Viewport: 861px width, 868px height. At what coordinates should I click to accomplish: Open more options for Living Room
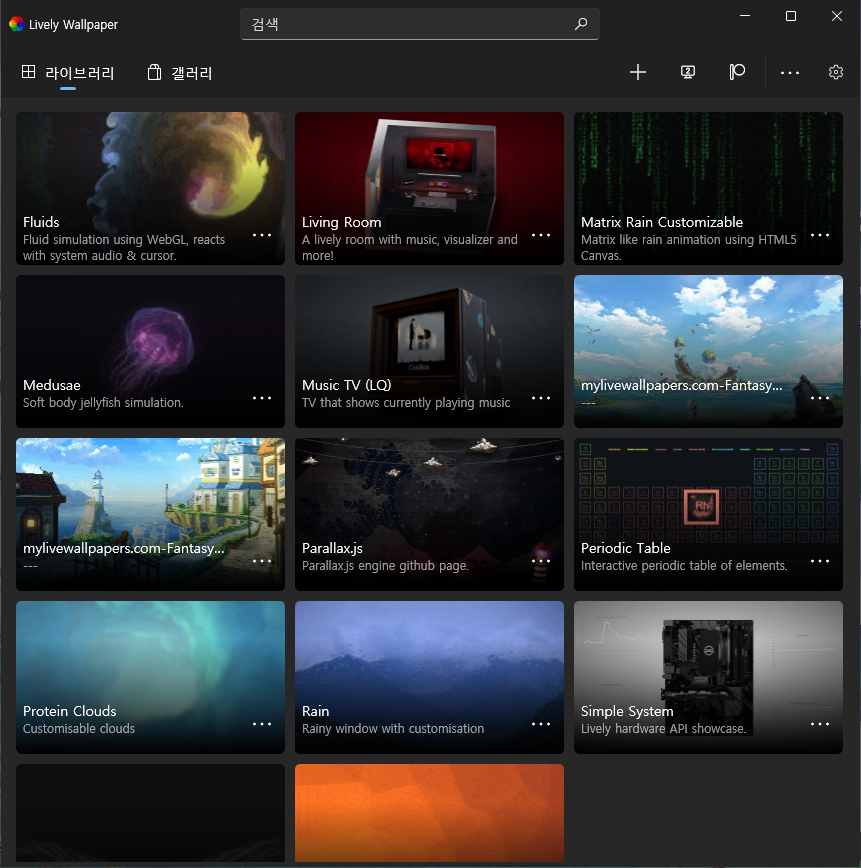(541, 235)
